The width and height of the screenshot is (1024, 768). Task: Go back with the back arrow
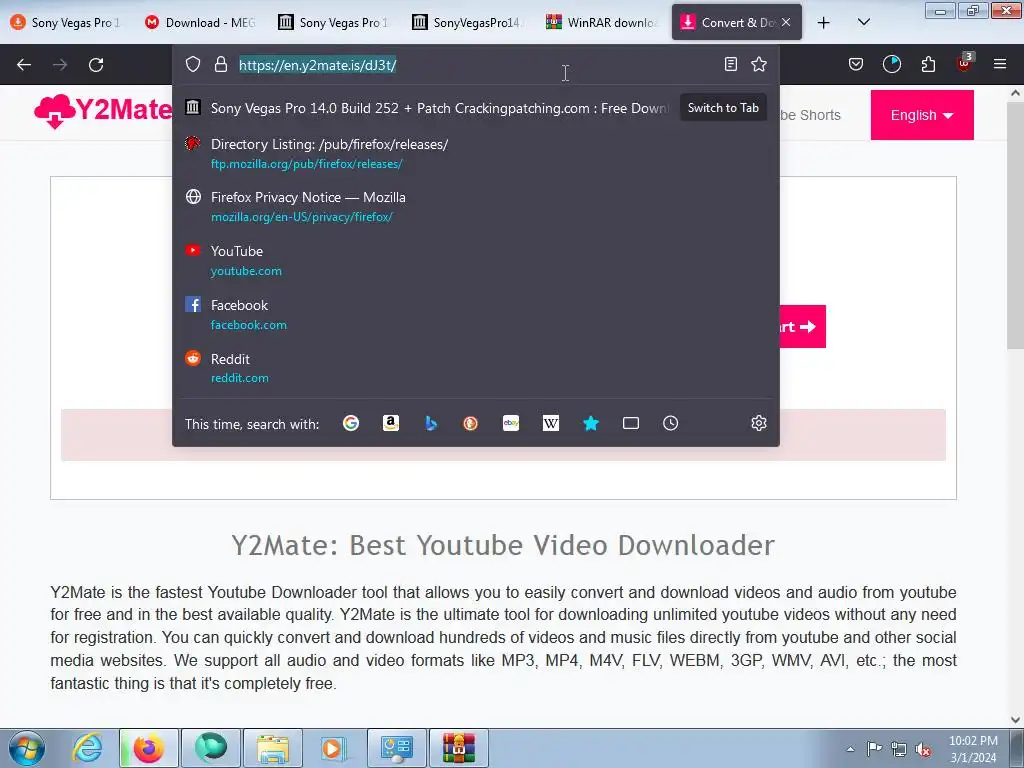pos(24,65)
